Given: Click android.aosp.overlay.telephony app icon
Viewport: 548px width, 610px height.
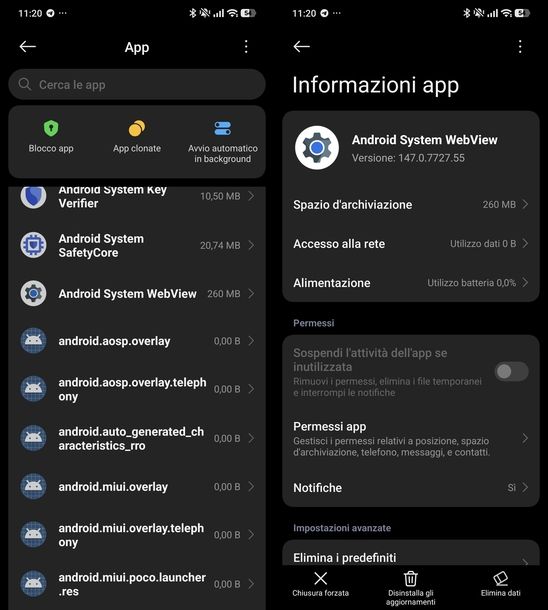Looking at the screenshot, I should (x=33, y=389).
